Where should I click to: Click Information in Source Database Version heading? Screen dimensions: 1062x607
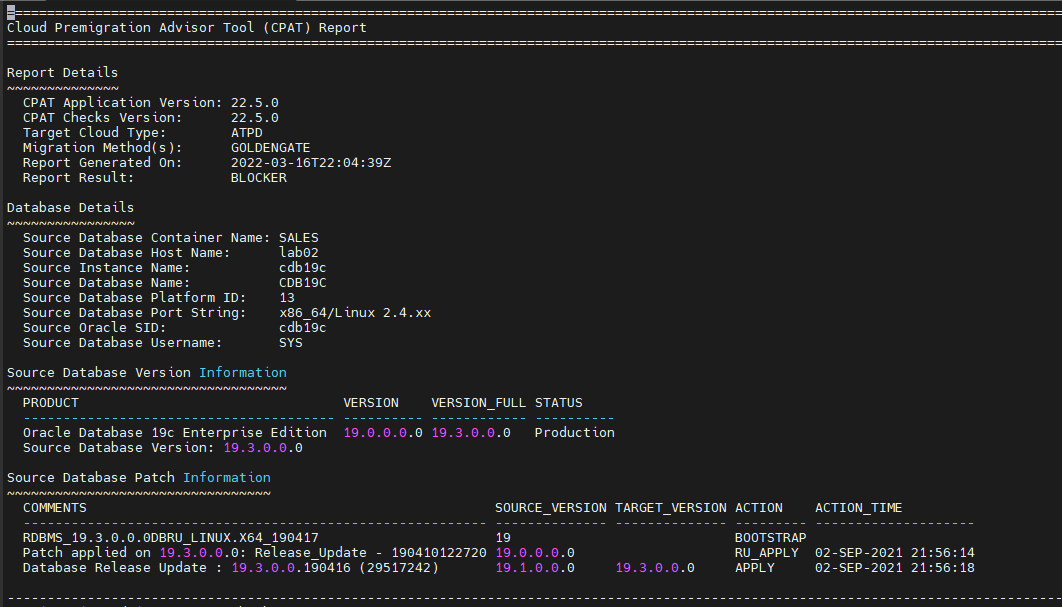pos(242,372)
